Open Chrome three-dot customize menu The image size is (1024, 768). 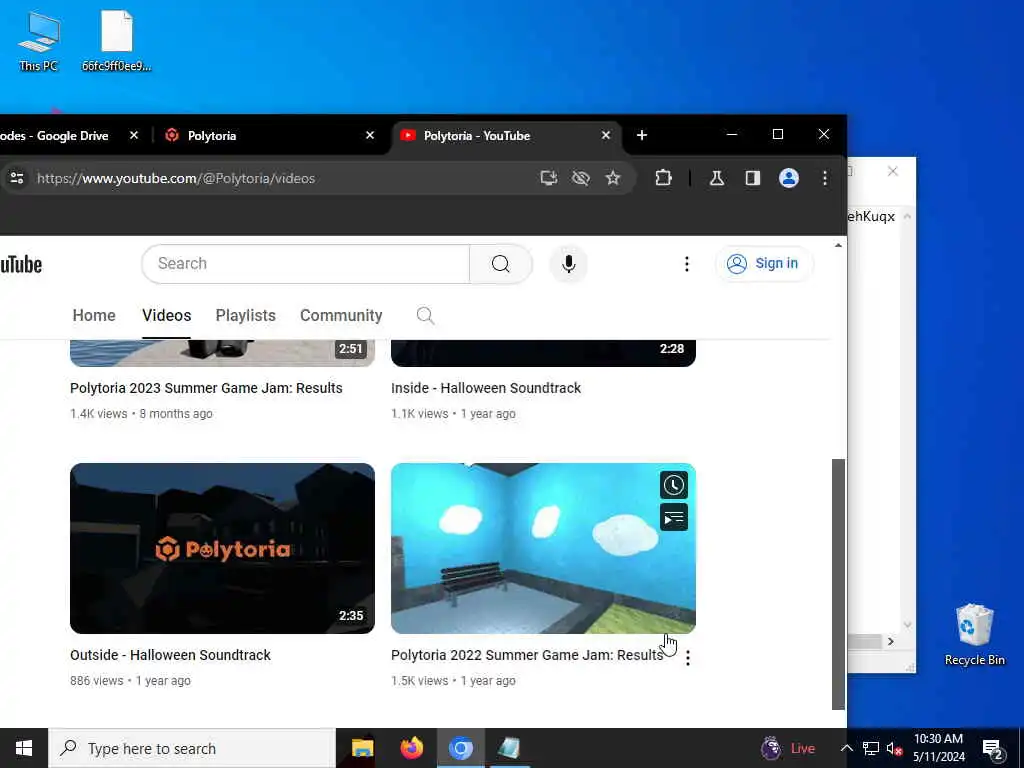[825, 178]
